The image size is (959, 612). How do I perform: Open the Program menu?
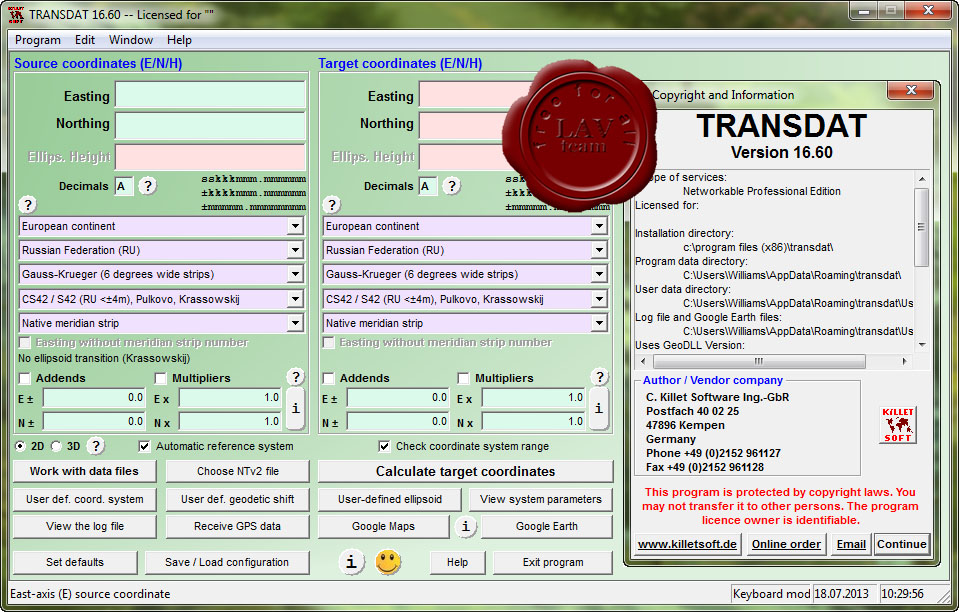click(37, 40)
